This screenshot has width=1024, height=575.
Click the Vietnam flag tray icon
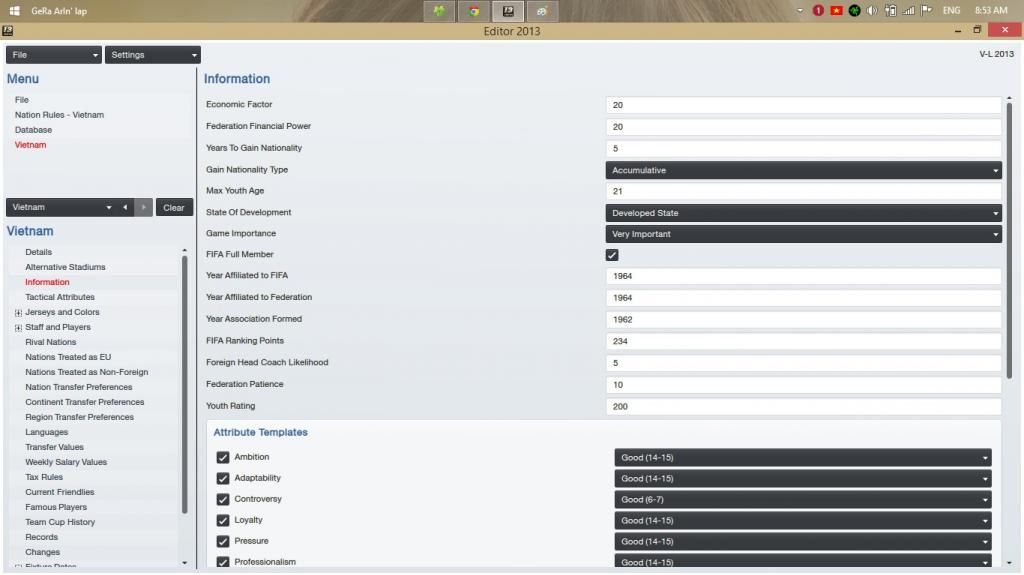click(836, 10)
